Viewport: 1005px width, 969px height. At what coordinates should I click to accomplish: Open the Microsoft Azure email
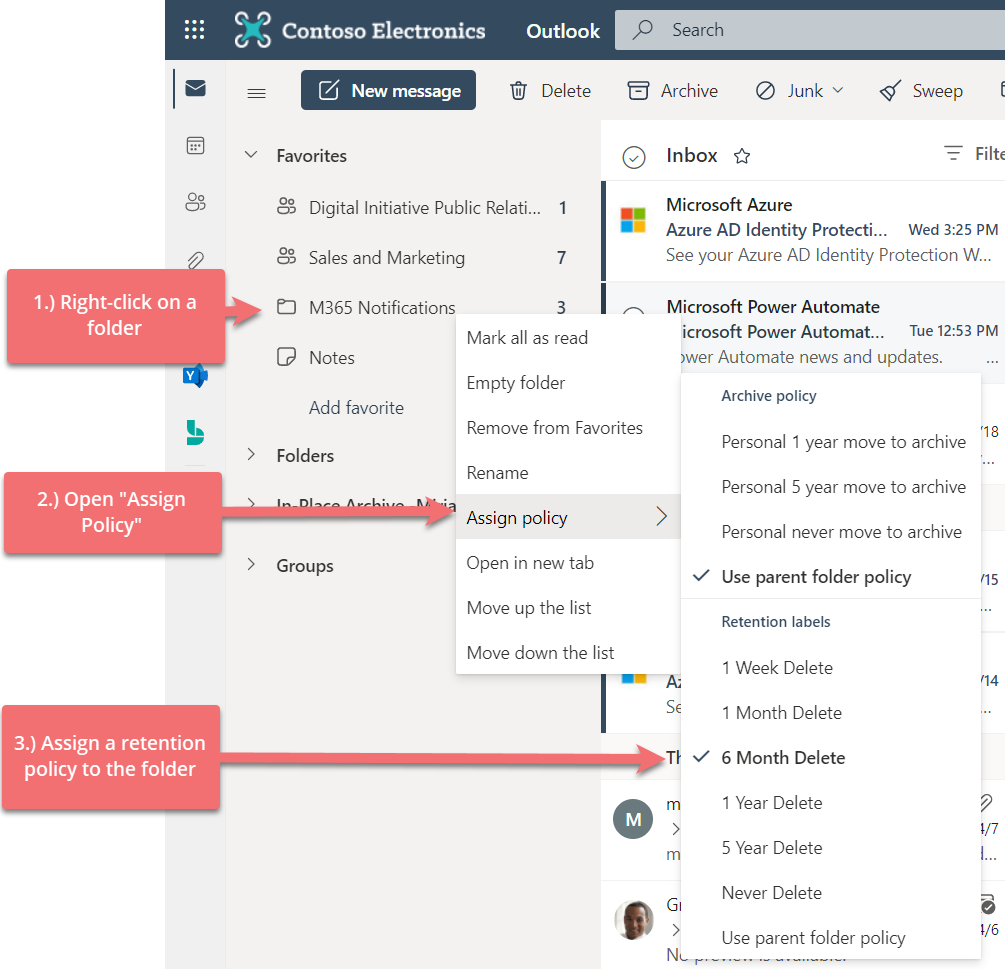pos(804,230)
